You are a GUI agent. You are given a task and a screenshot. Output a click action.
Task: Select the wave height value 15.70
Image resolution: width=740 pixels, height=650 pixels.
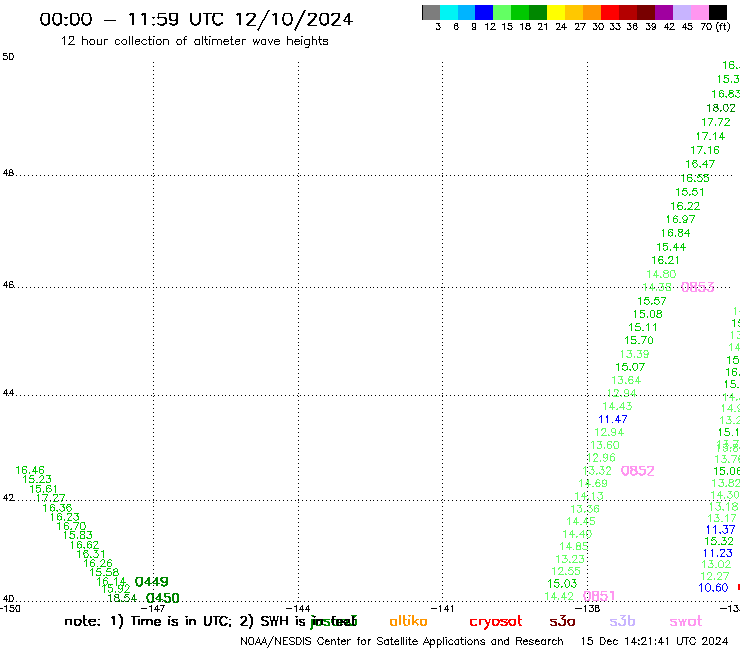click(x=639, y=340)
